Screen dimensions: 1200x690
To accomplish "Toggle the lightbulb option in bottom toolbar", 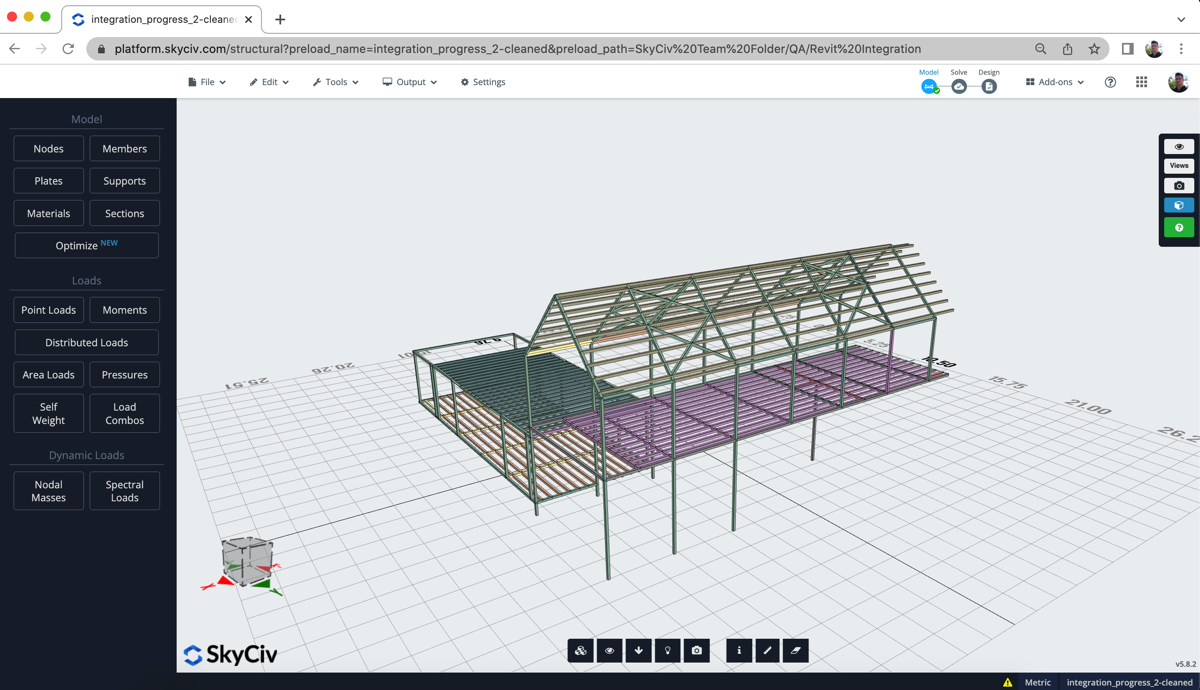I will click(668, 651).
